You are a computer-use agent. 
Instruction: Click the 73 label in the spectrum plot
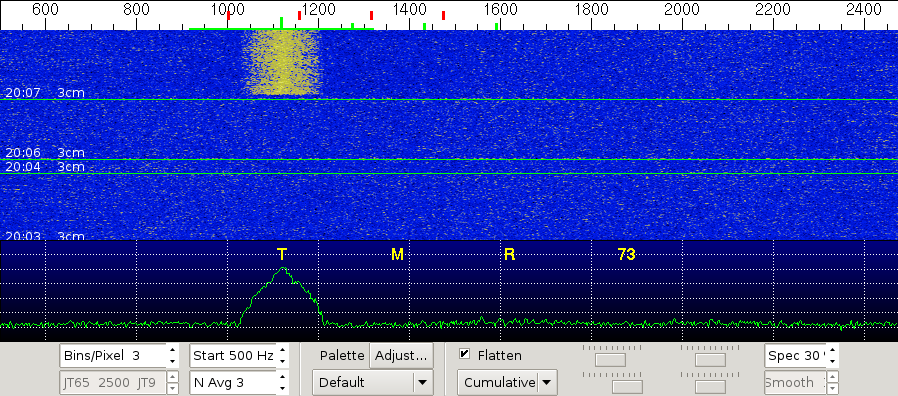coord(627,254)
